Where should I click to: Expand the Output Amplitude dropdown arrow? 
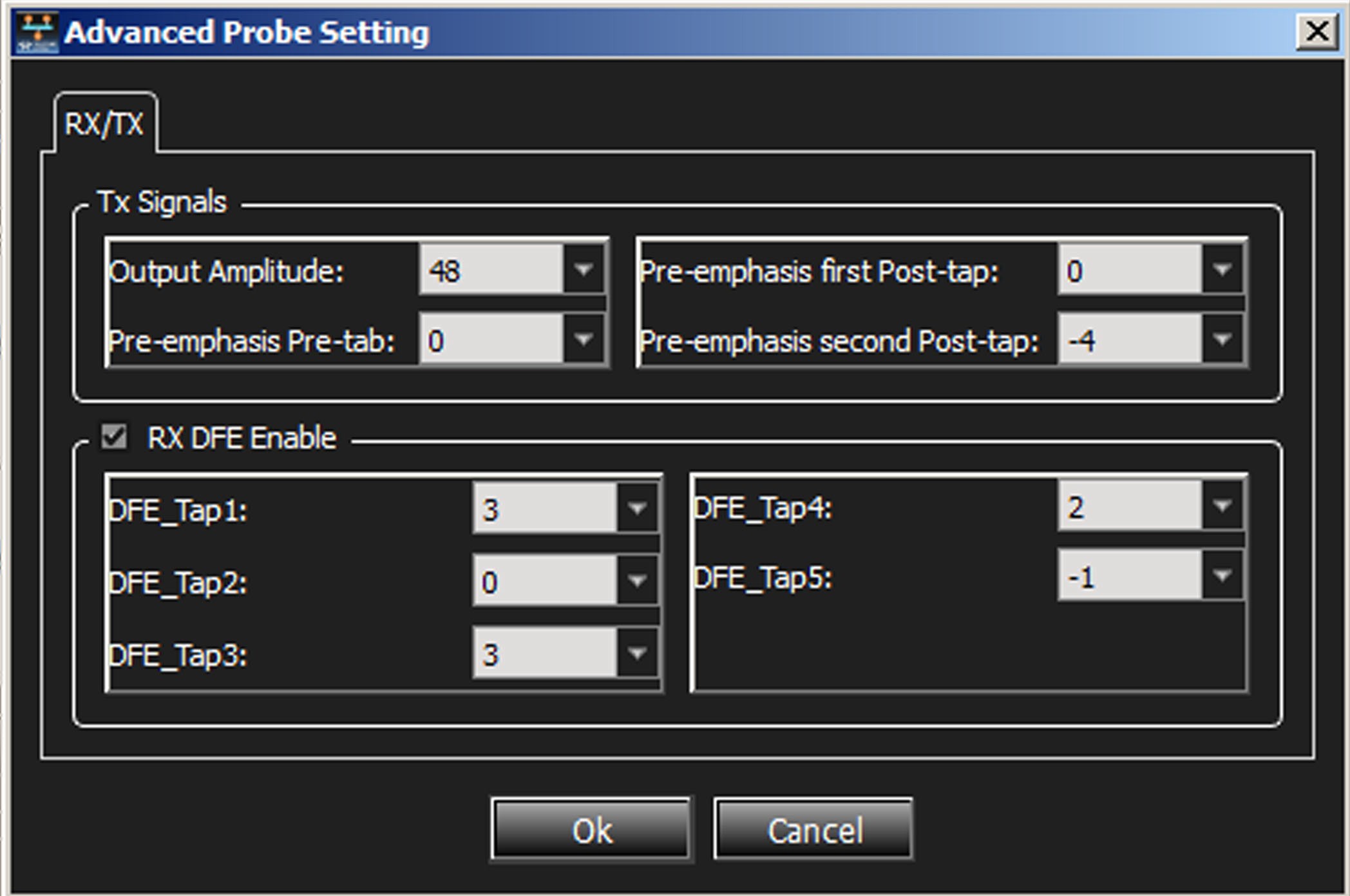584,269
